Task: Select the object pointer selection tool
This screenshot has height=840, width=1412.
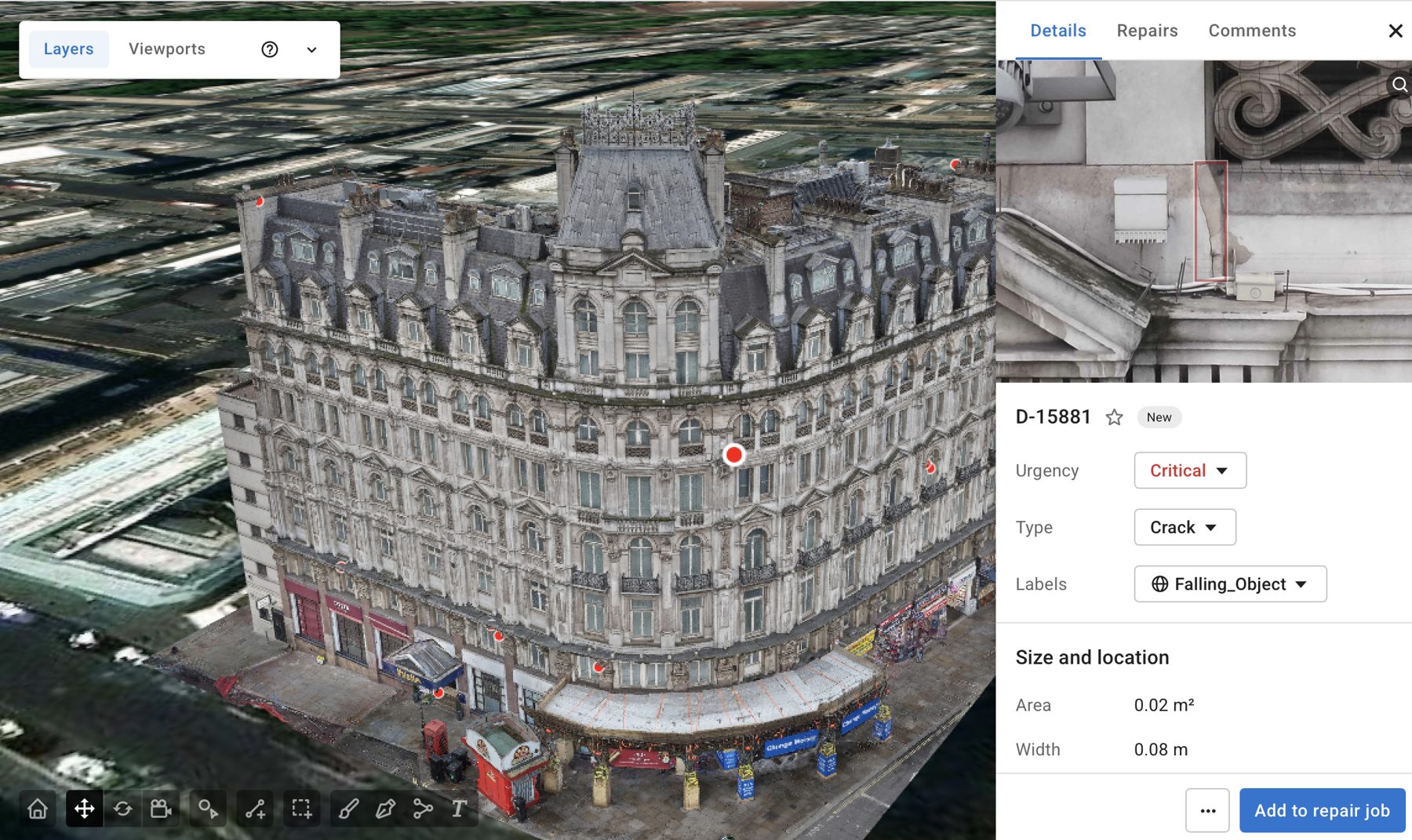Action: pos(208,809)
